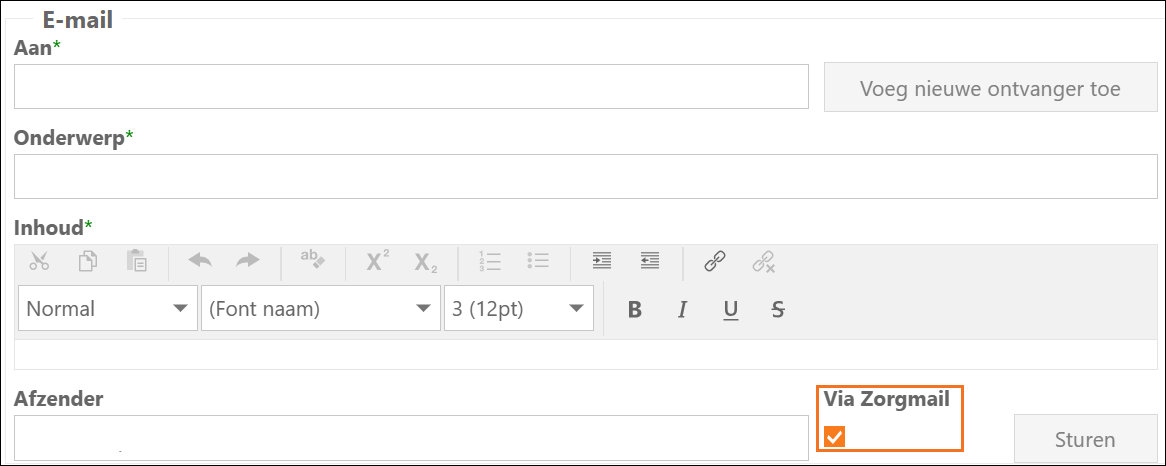Toggle Bold formatting
1166x466 pixels.
pos(634,309)
